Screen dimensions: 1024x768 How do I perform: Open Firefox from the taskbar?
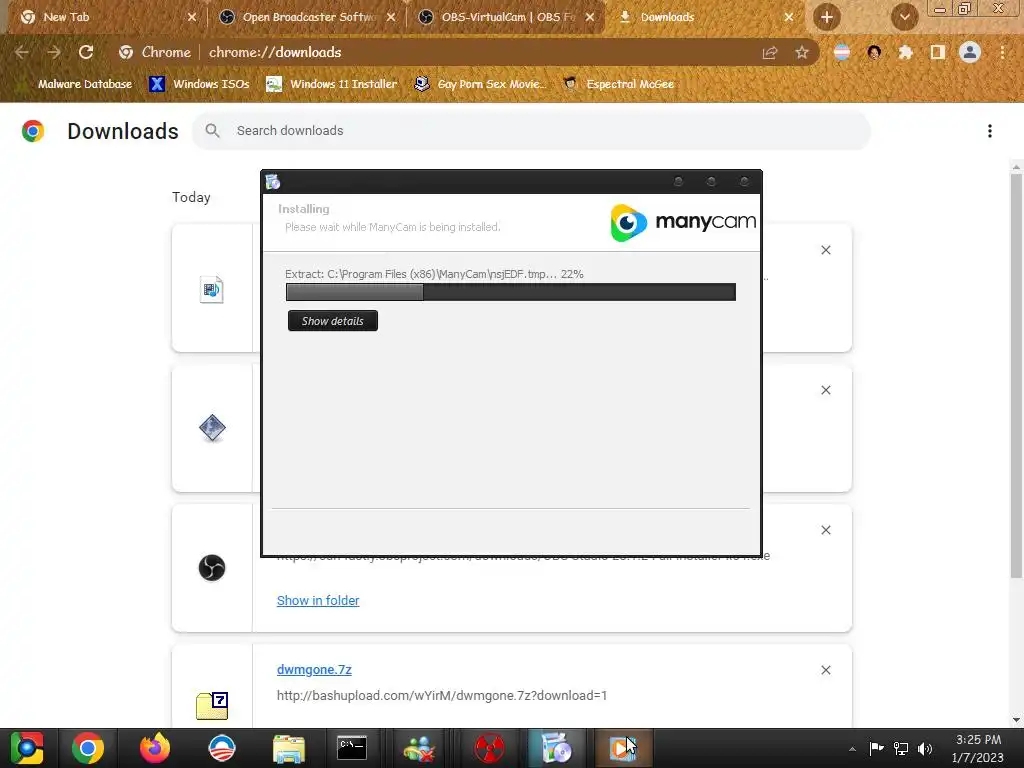(x=155, y=748)
